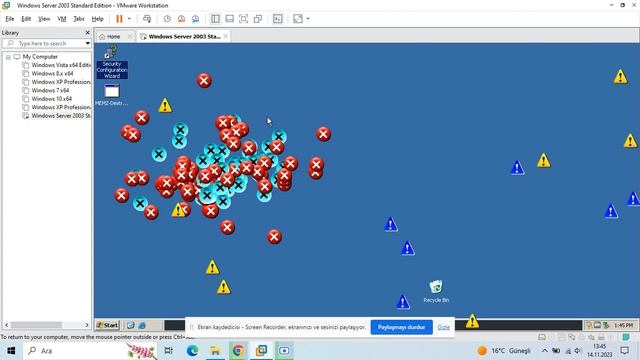Pause the running virtual machine
The width and height of the screenshot is (640, 360).
click(x=119, y=19)
